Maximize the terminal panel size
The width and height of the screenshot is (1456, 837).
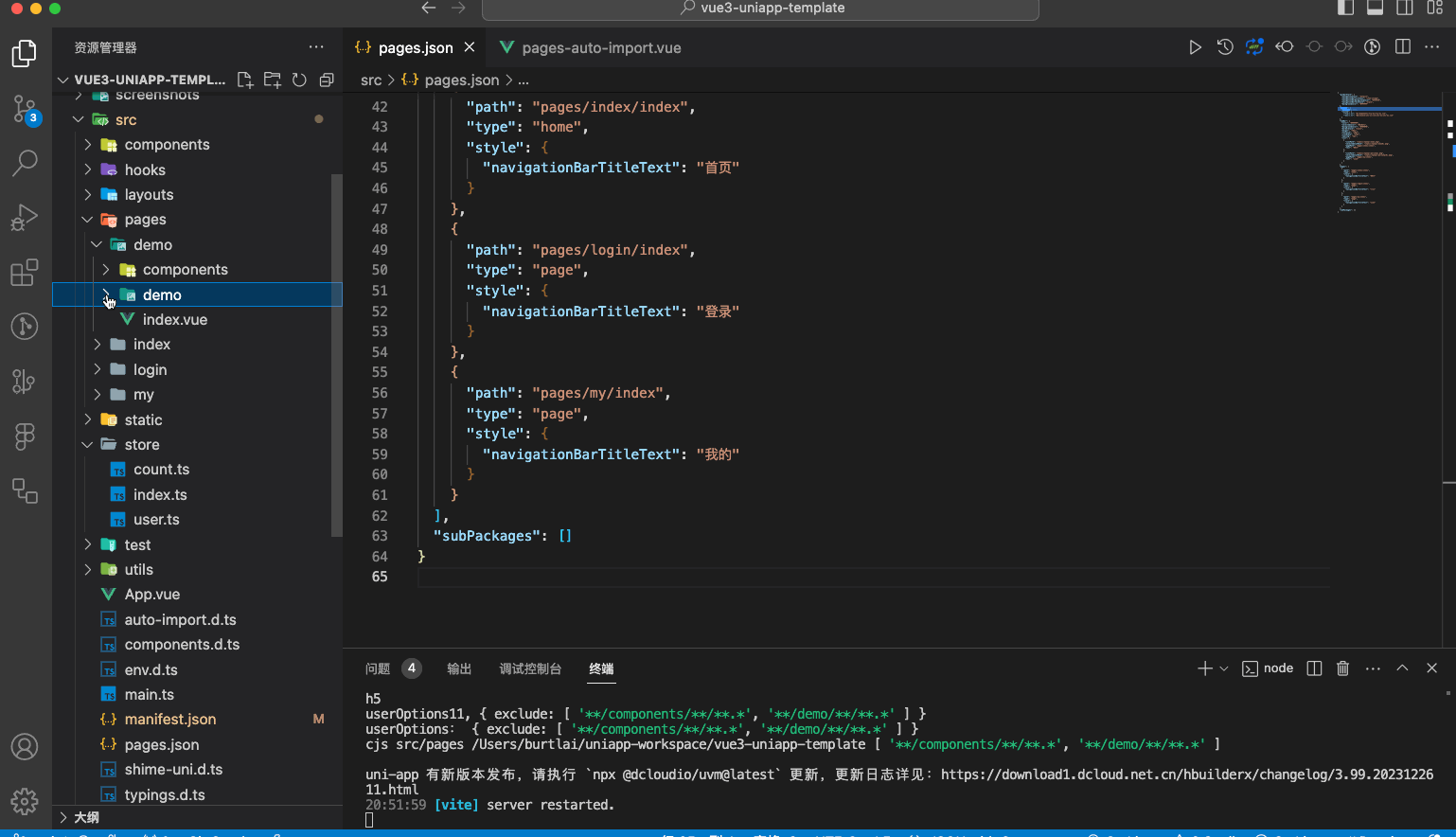[1402, 668]
